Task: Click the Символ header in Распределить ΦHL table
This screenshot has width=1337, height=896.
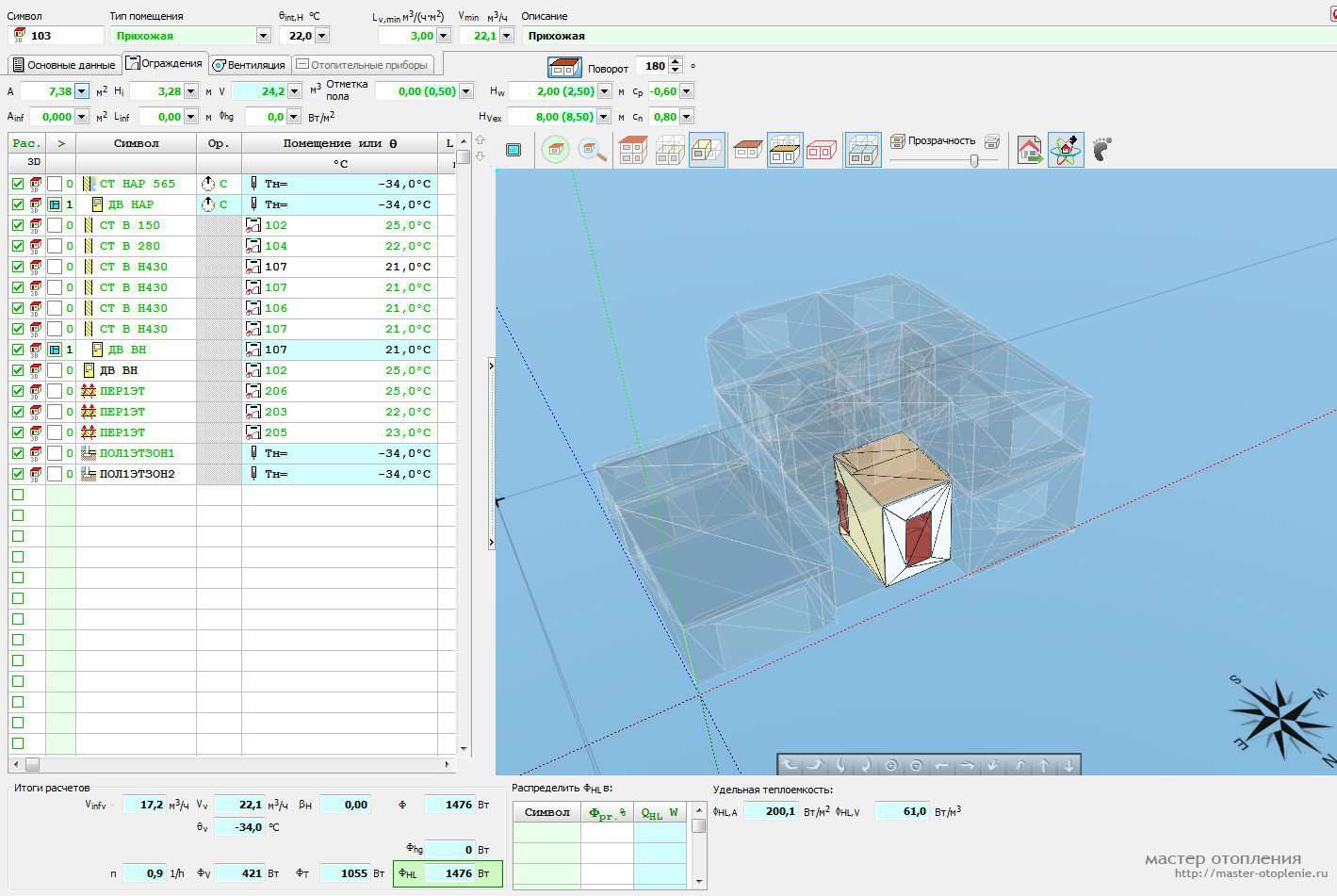Action: pos(546,812)
